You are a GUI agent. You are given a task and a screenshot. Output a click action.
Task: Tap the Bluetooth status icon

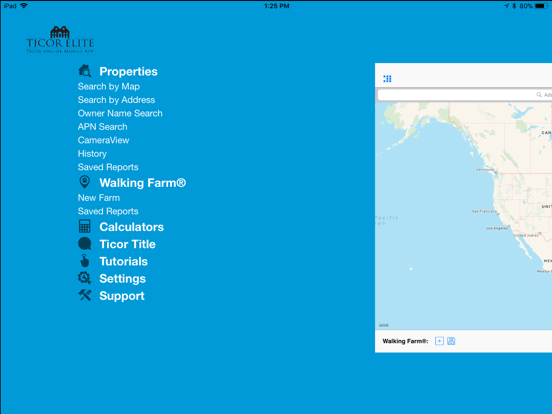[514, 6]
